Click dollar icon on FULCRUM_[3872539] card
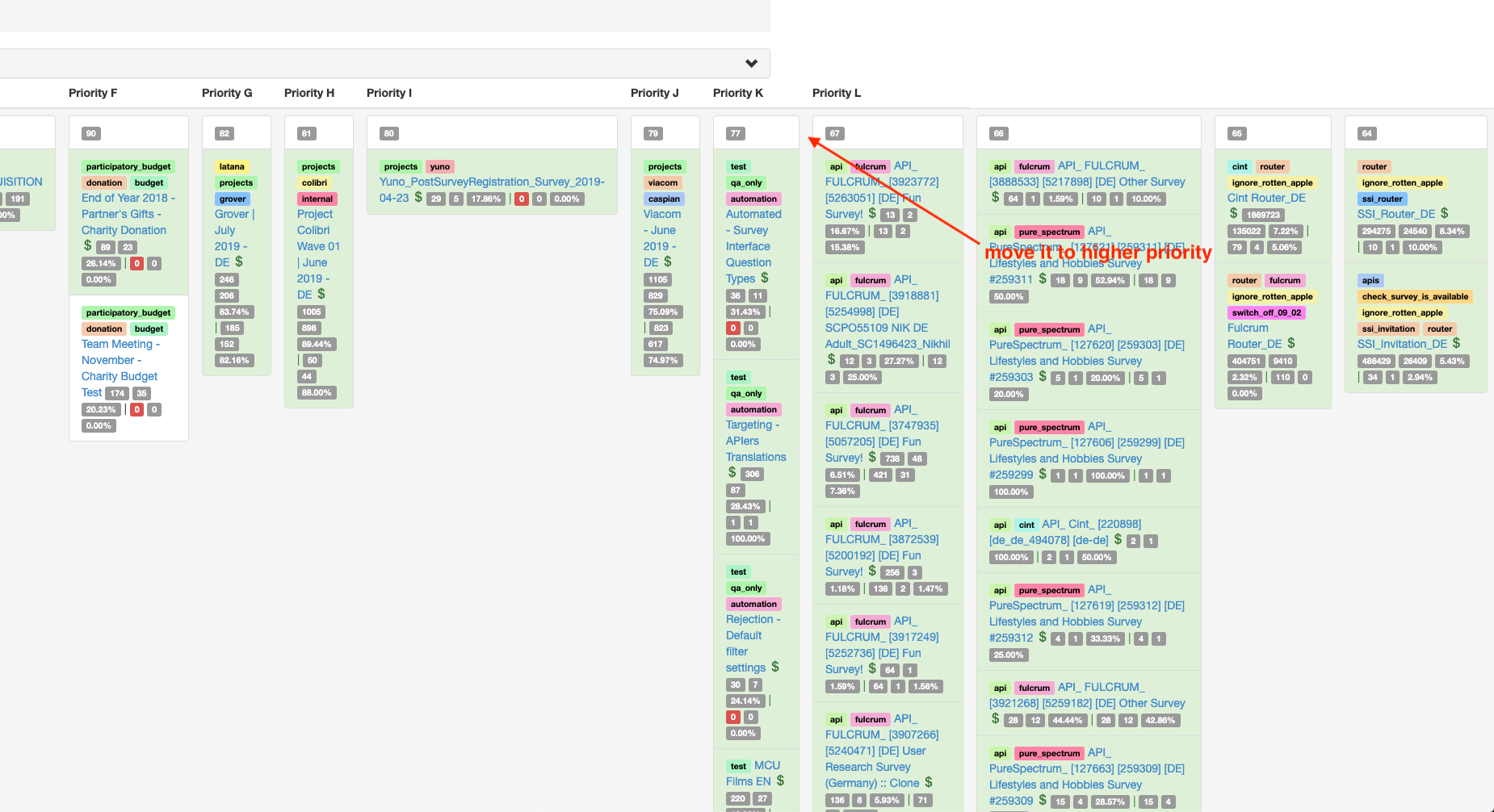Viewport: 1494px width, 812px height. point(872,571)
